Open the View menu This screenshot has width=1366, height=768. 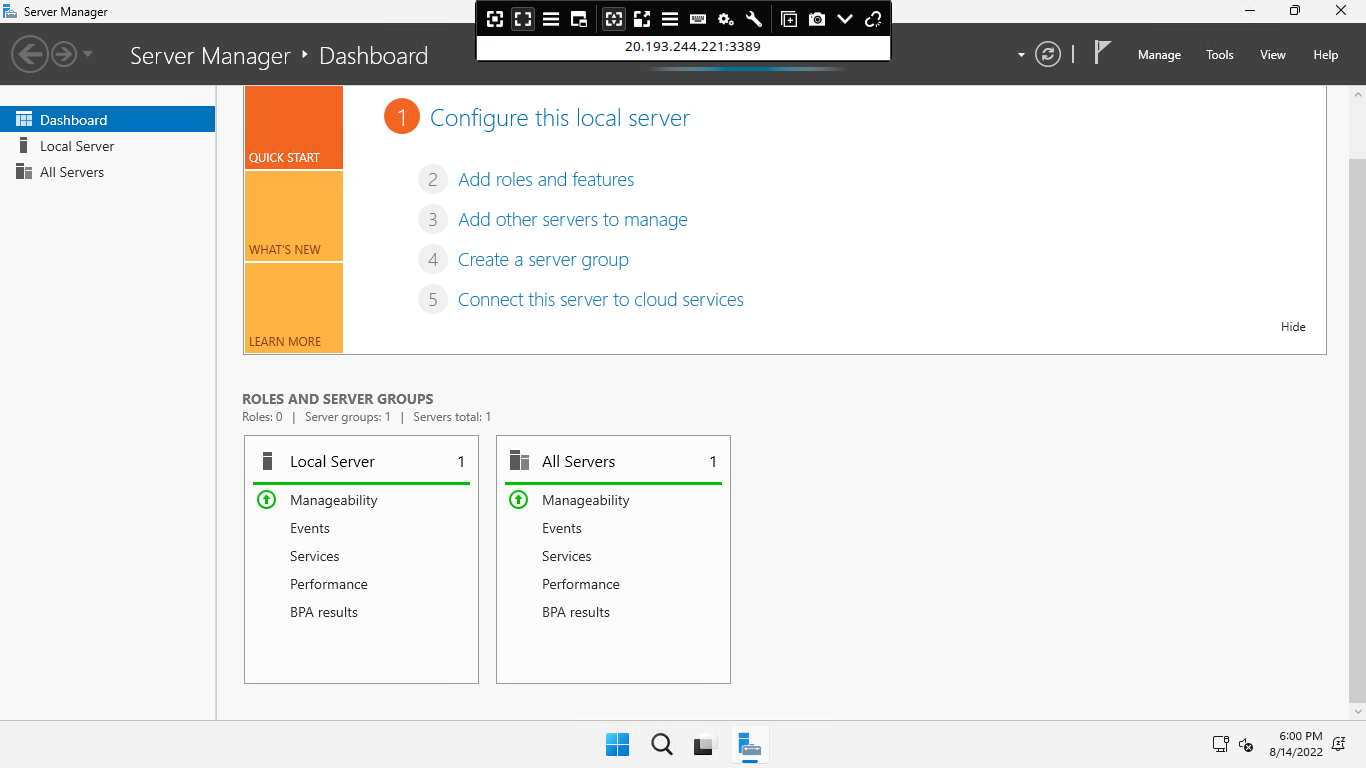[x=1273, y=55]
